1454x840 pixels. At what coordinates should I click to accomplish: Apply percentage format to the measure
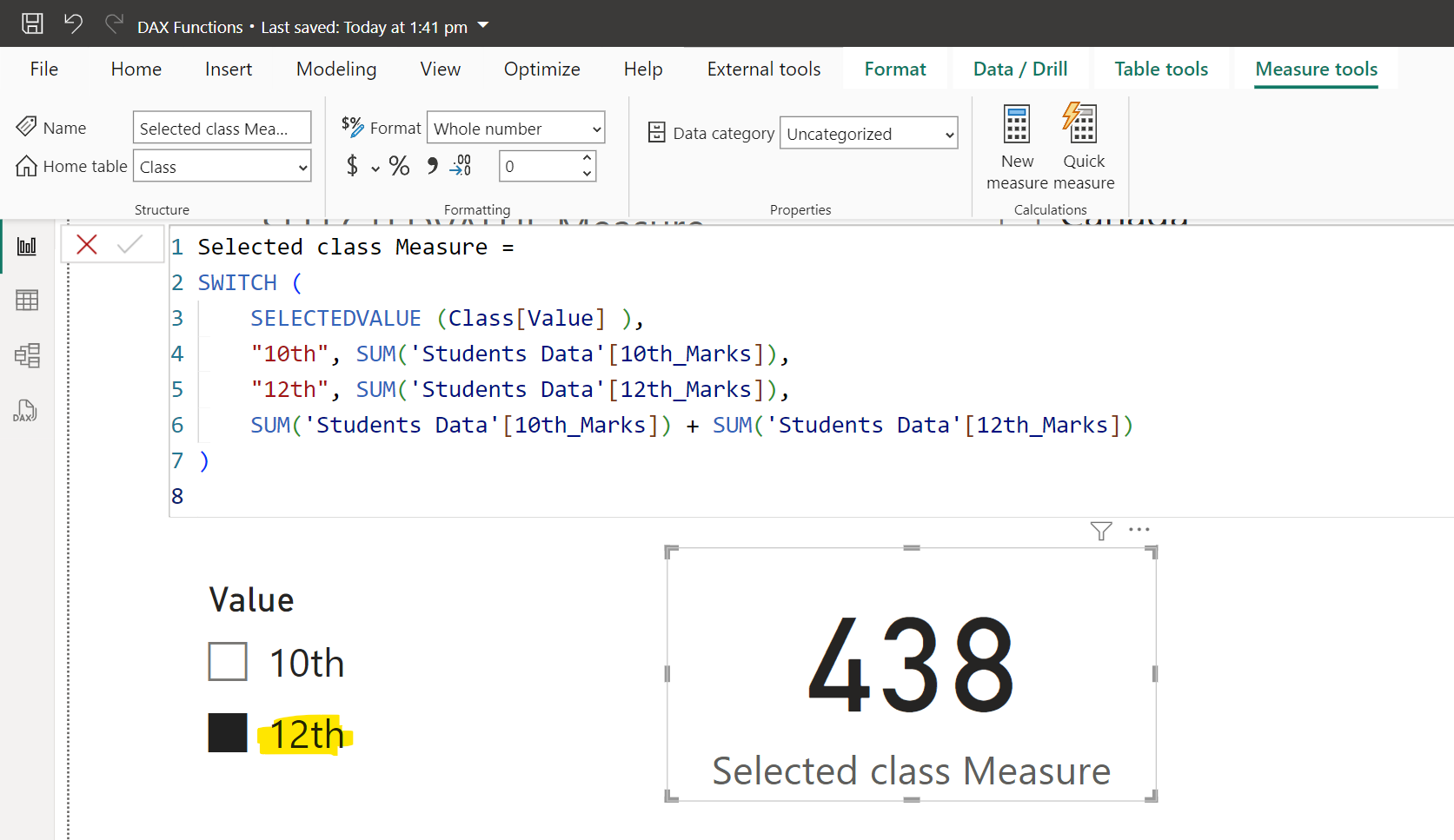pyautogui.click(x=399, y=166)
